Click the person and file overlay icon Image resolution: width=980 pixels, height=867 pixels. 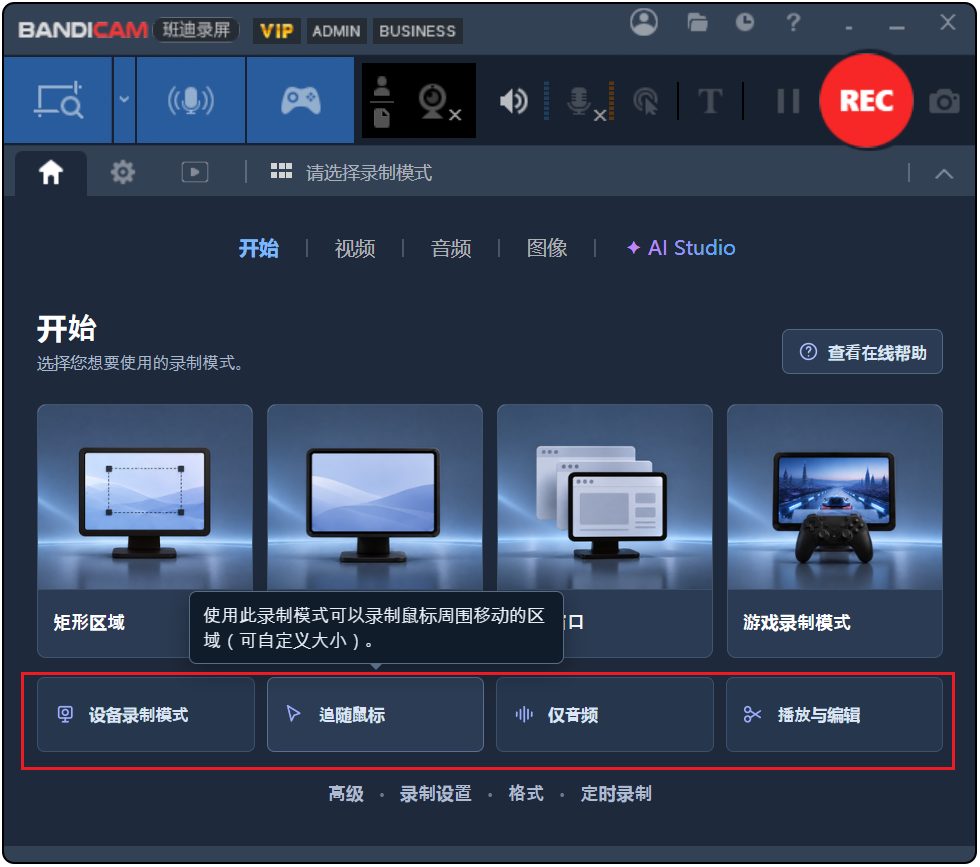click(x=382, y=101)
